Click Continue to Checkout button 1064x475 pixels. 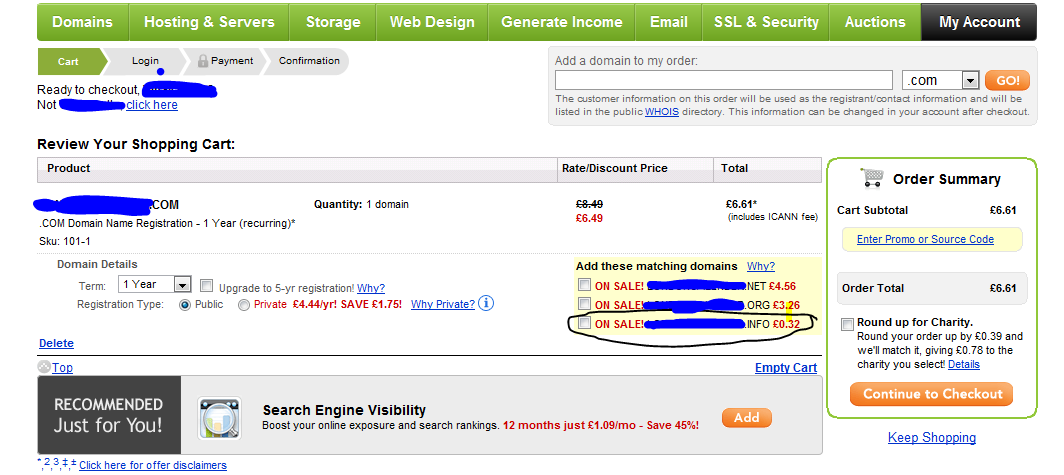pos(932,394)
